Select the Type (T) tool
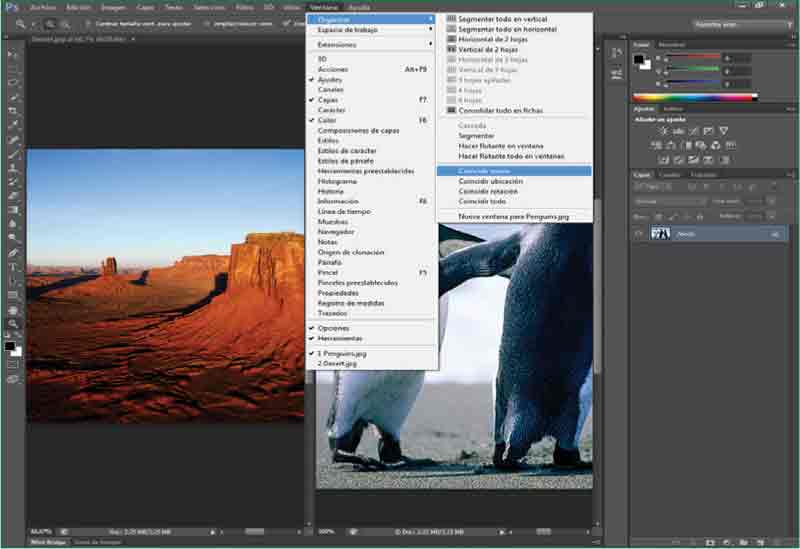 pyautogui.click(x=13, y=267)
